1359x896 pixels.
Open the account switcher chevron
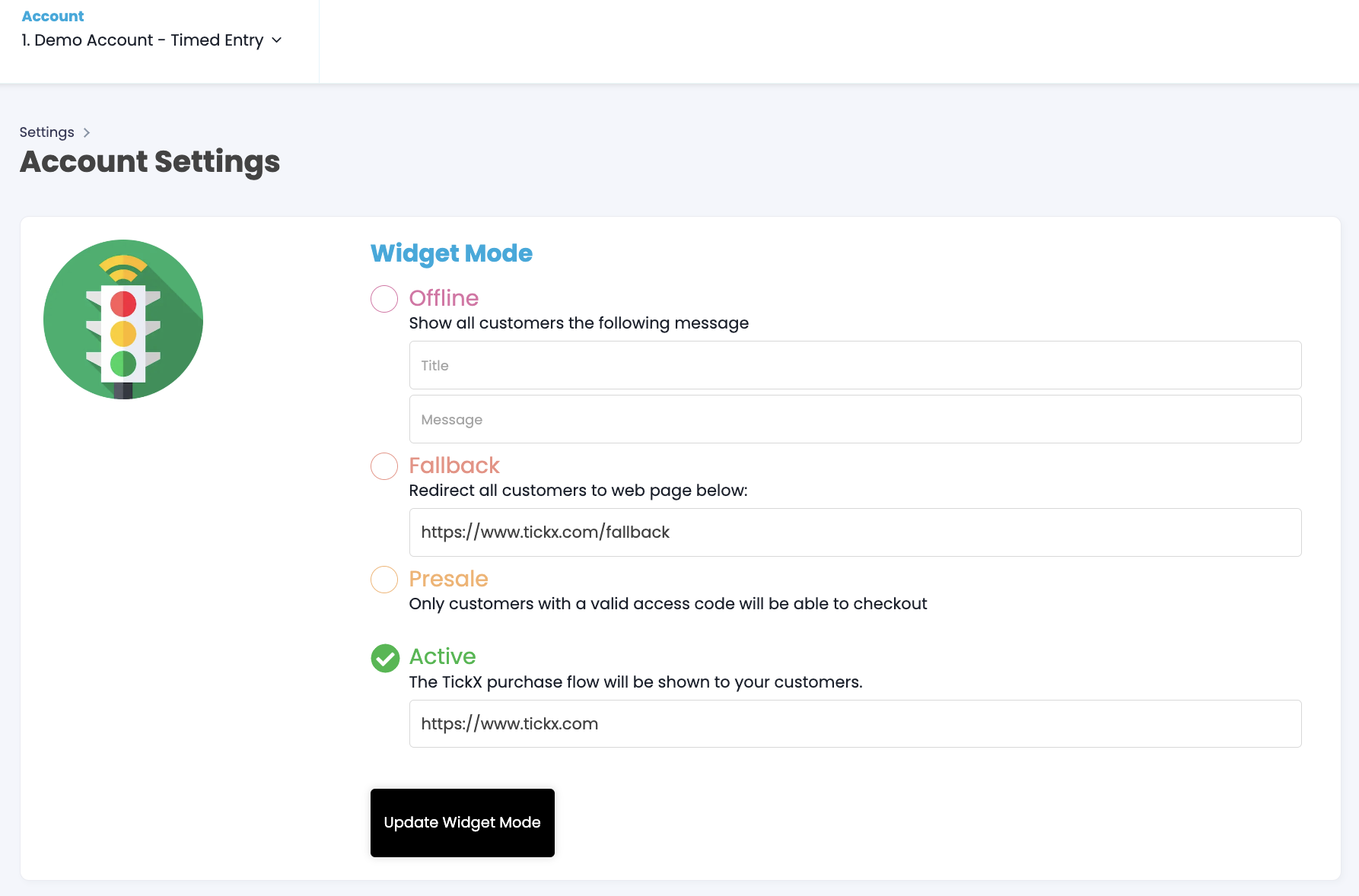point(276,40)
